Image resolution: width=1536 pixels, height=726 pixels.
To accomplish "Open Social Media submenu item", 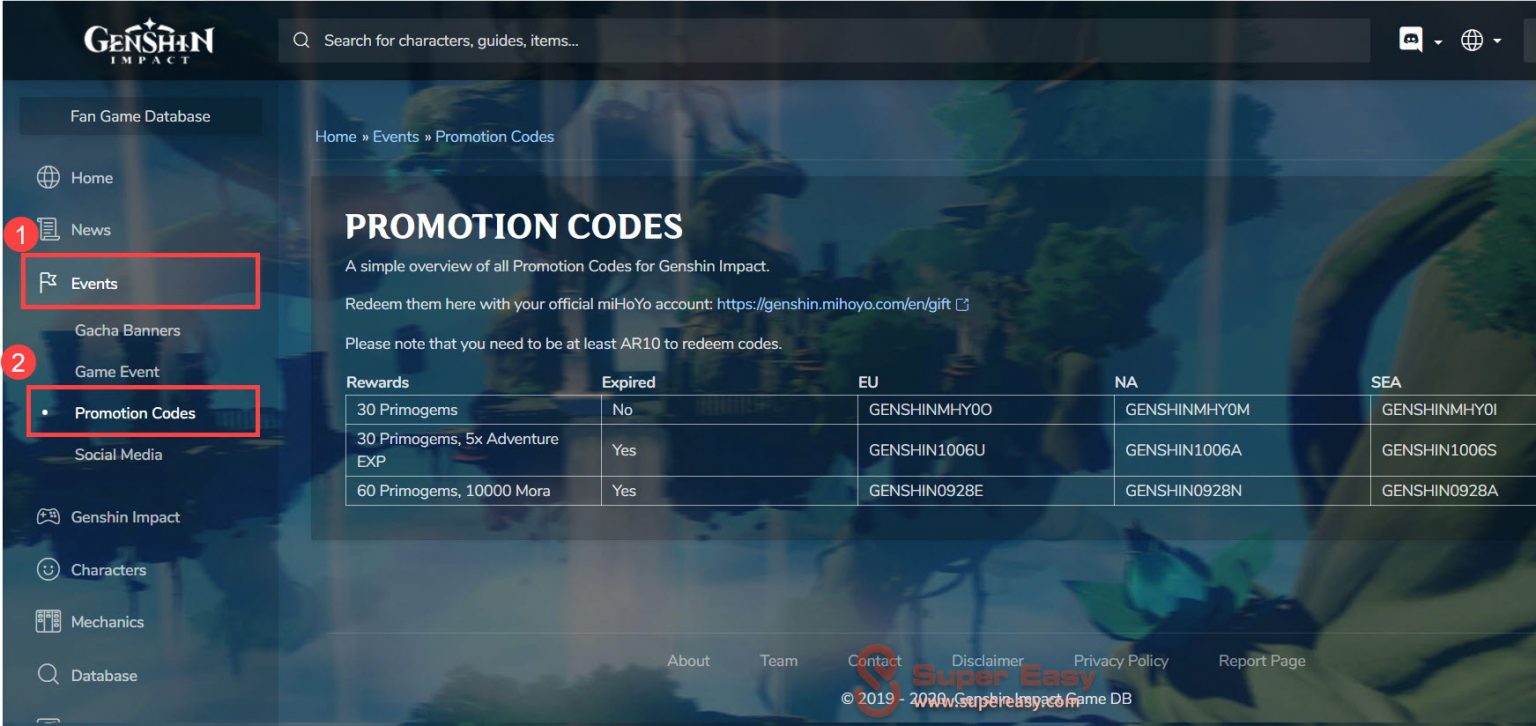I will tap(118, 454).
